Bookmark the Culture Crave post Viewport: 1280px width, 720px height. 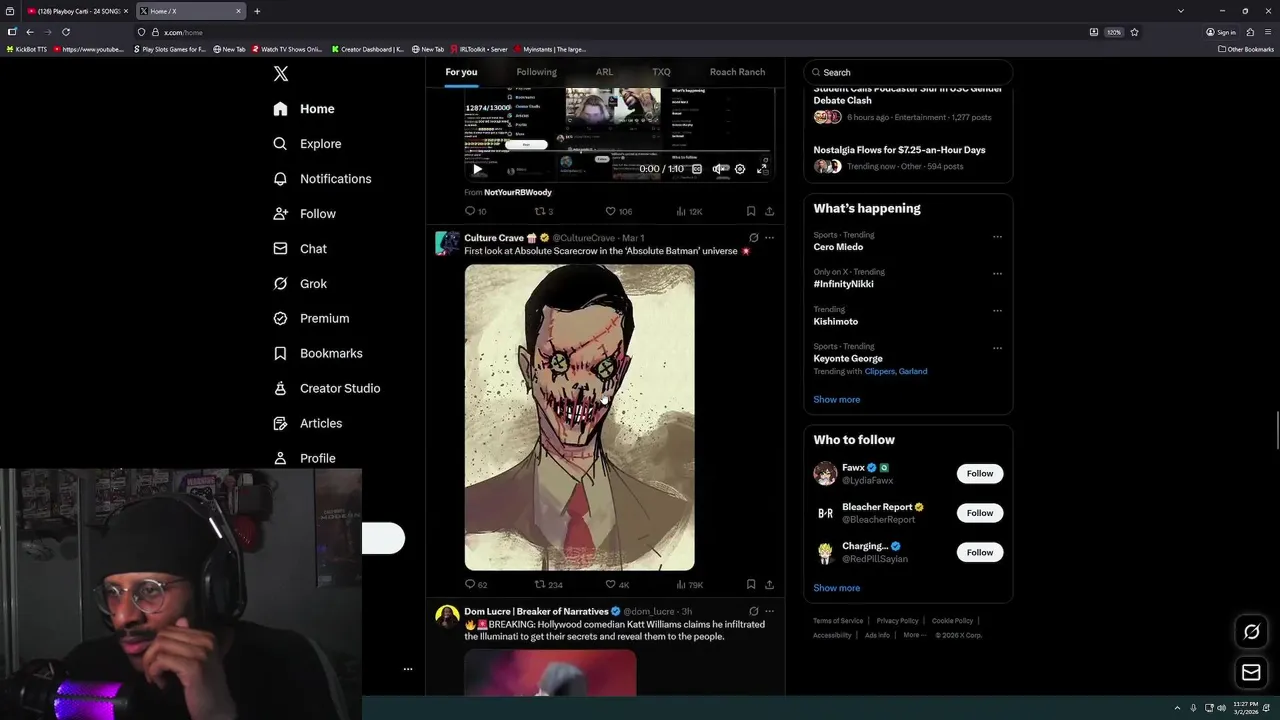(x=750, y=585)
